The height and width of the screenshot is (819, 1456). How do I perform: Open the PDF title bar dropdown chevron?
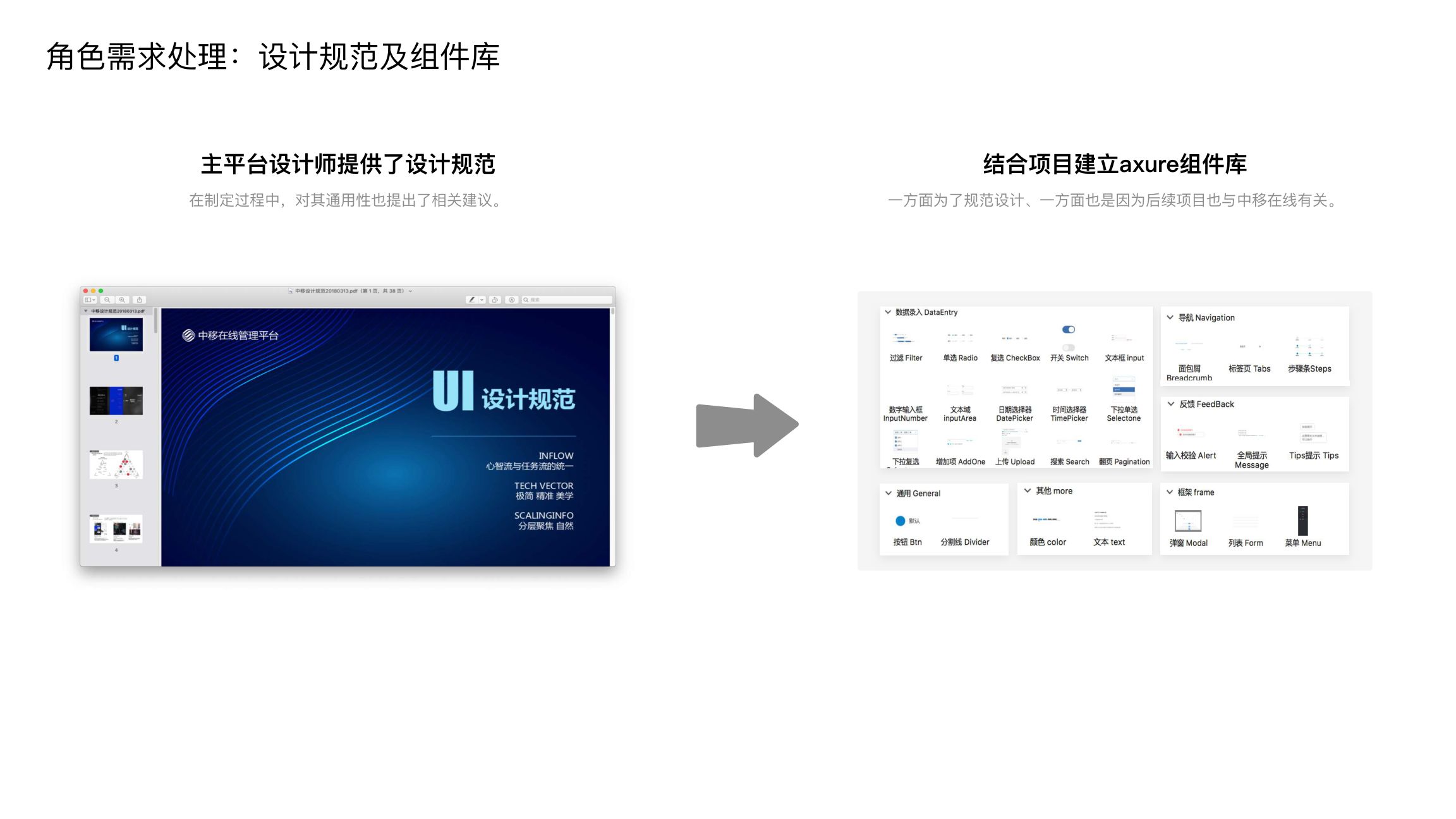click(410, 291)
